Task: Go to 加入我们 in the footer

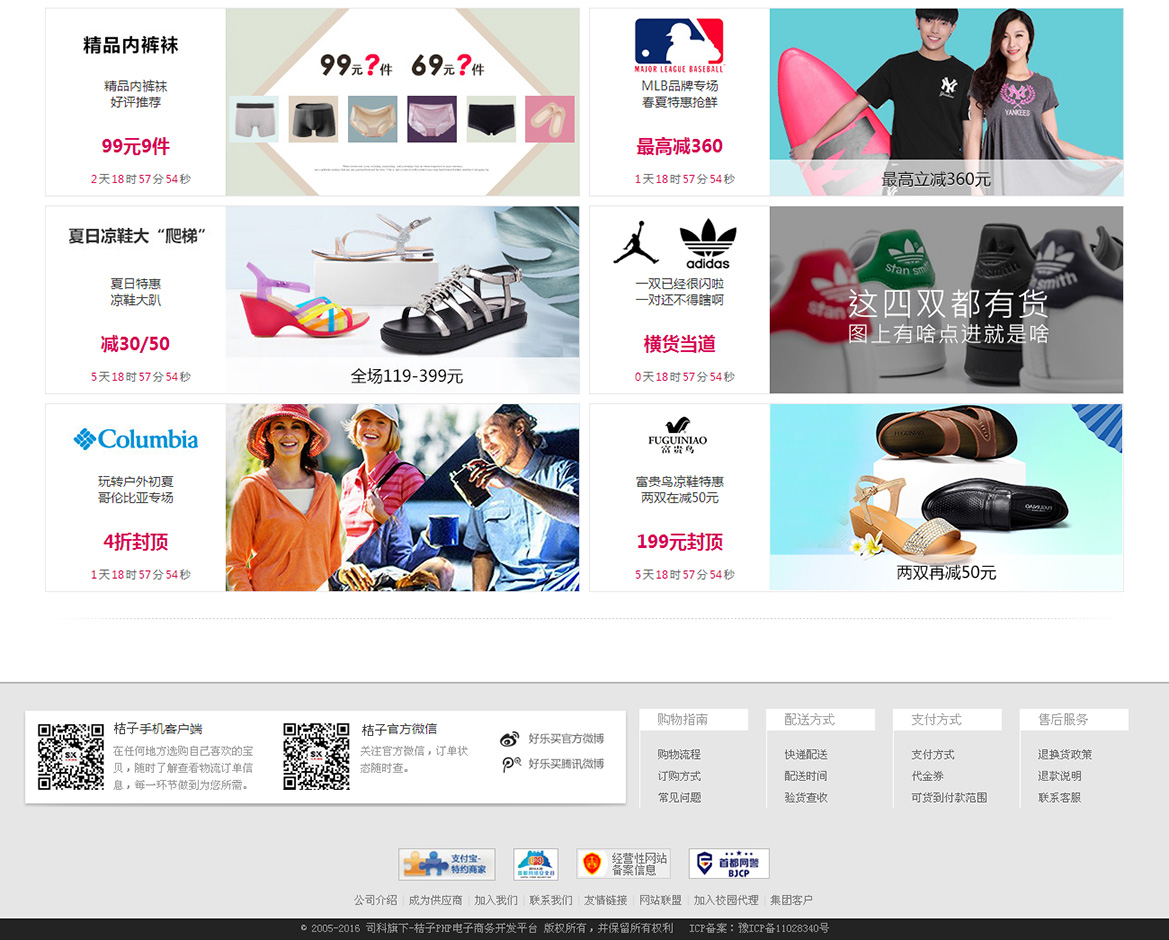Action: 496,900
